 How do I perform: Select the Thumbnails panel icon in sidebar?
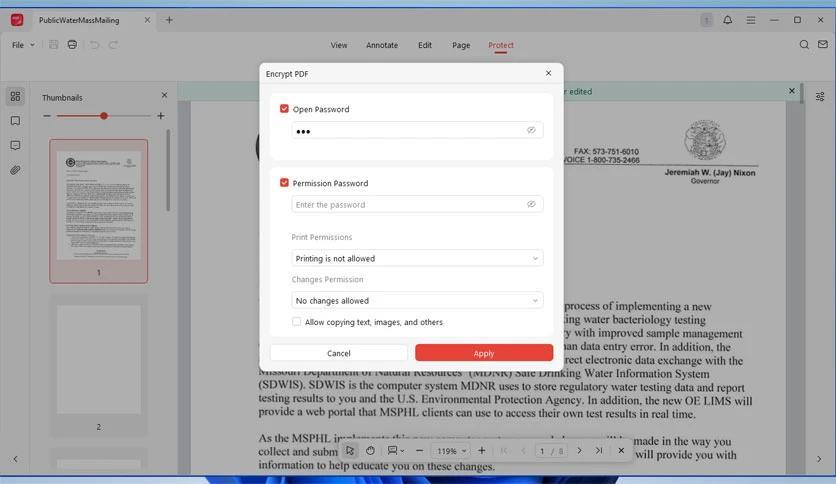[x=15, y=96]
